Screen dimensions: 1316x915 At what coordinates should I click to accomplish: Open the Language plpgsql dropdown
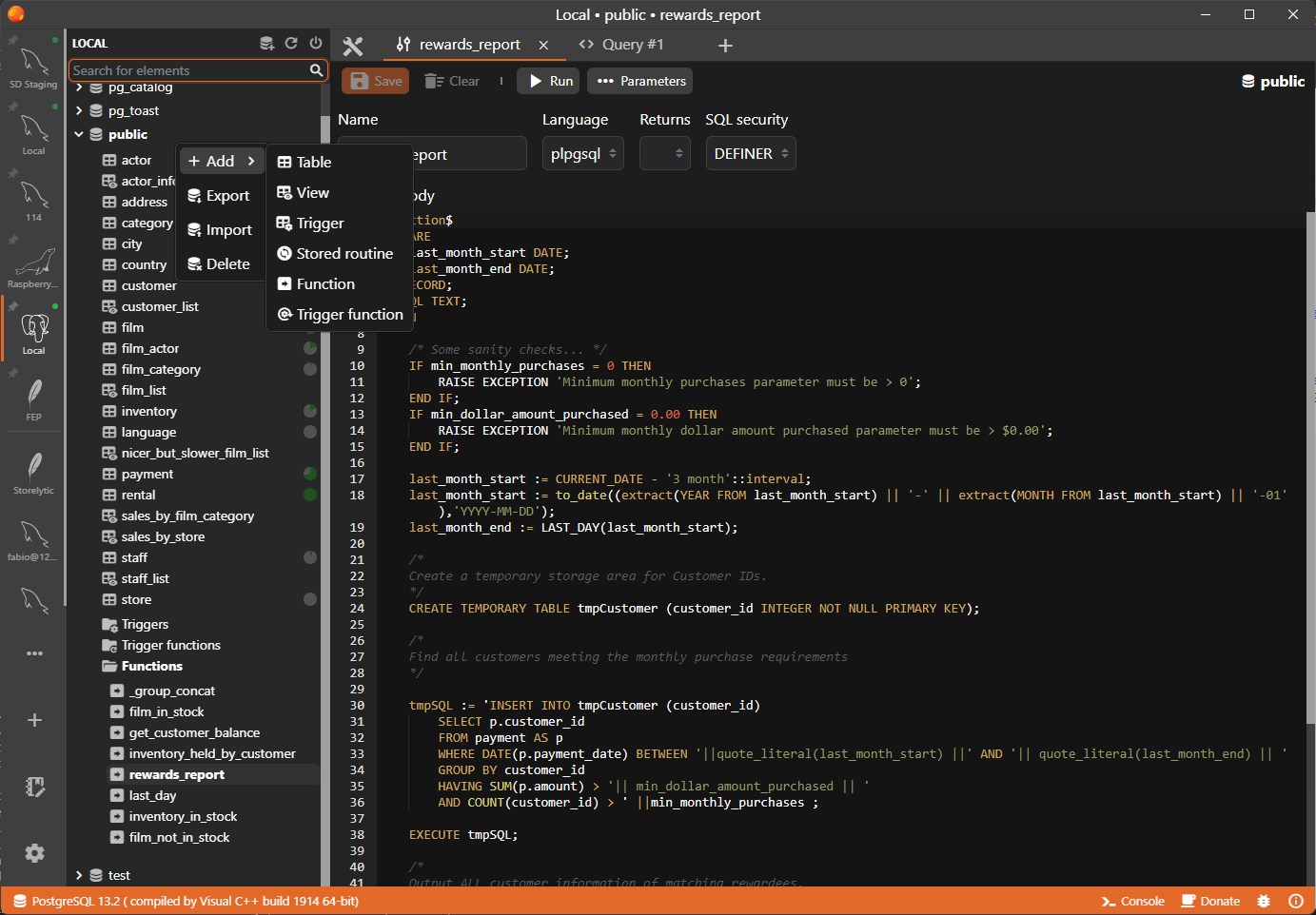pos(583,154)
